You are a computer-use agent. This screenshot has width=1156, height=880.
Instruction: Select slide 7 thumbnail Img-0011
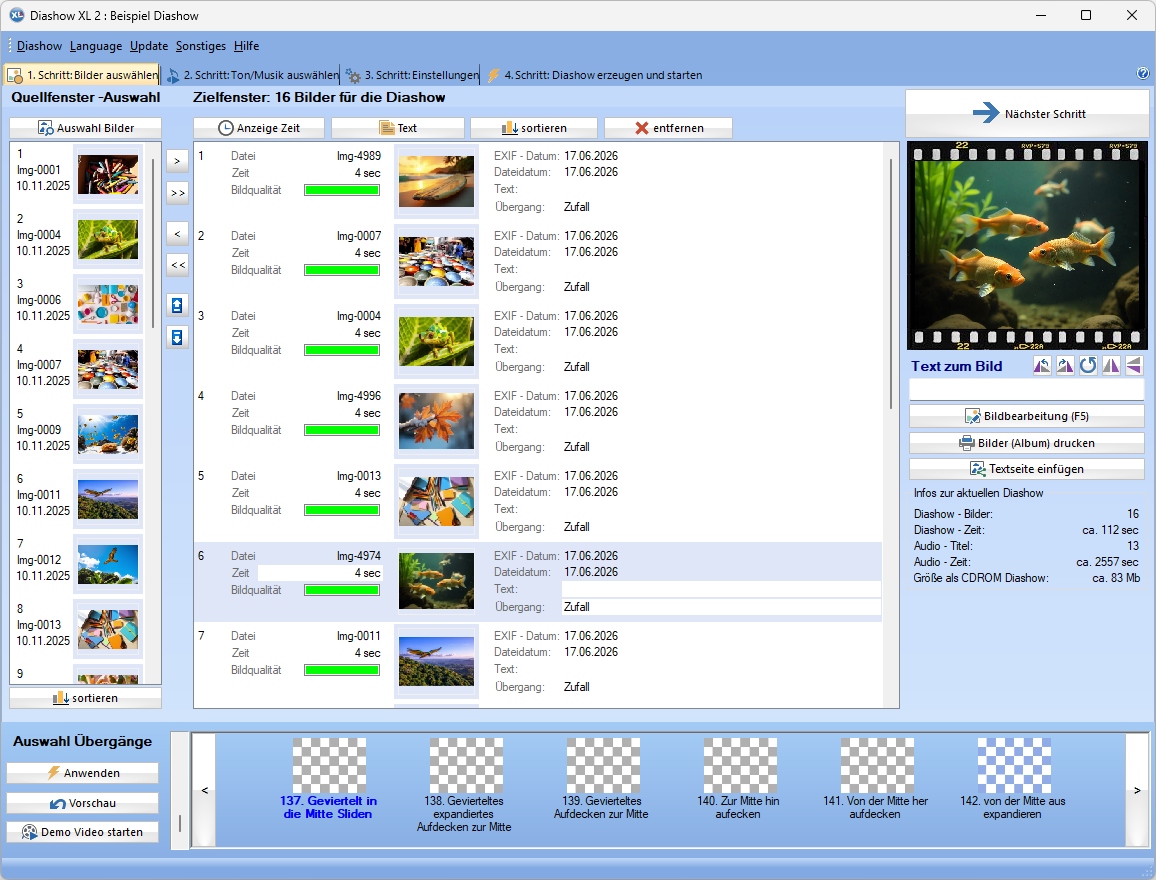pyautogui.click(x=436, y=662)
